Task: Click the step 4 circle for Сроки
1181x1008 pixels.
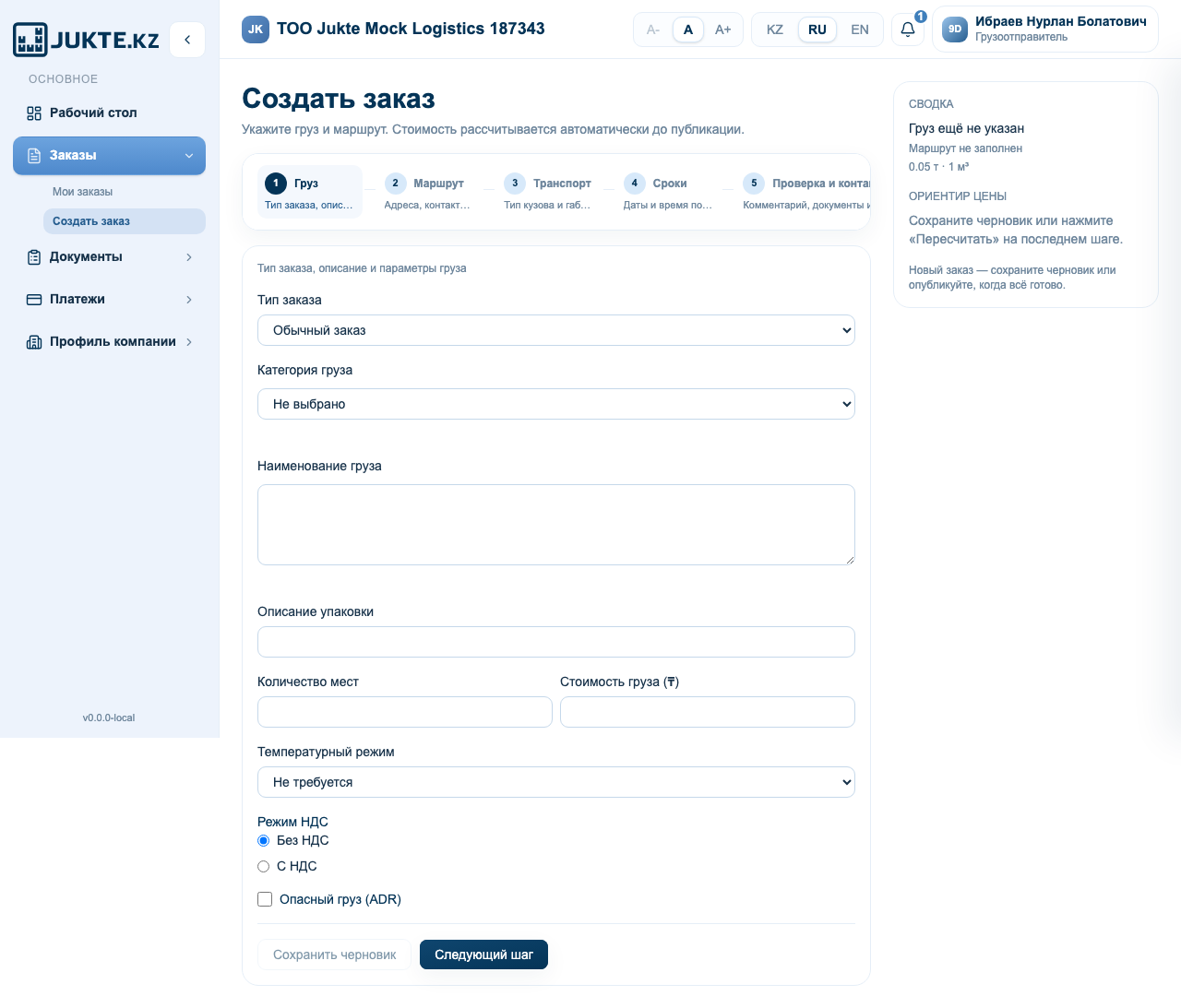Action: [x=634, y=183]
